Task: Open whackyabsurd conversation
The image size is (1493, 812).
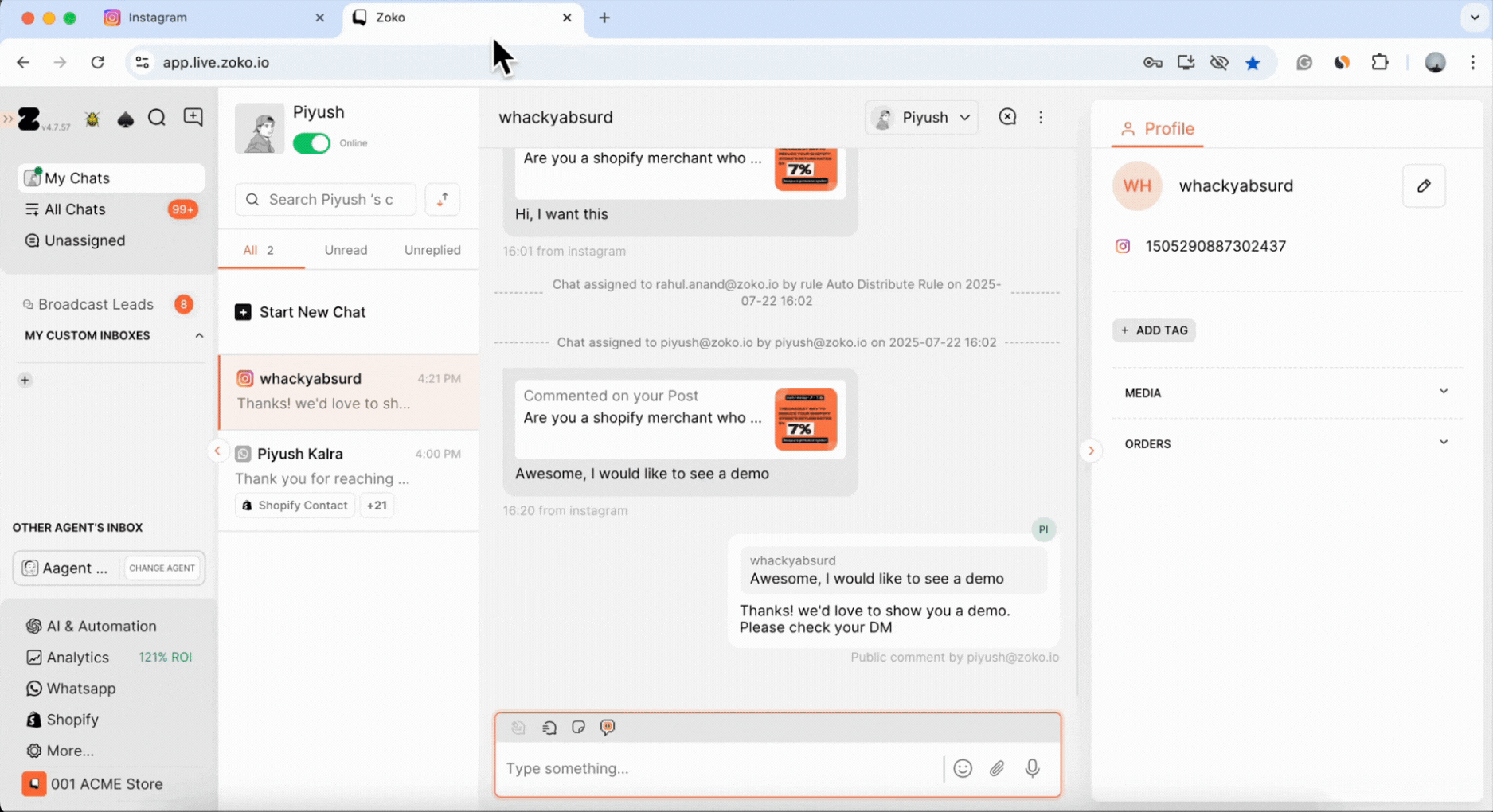Action: [x=349, y=392]
